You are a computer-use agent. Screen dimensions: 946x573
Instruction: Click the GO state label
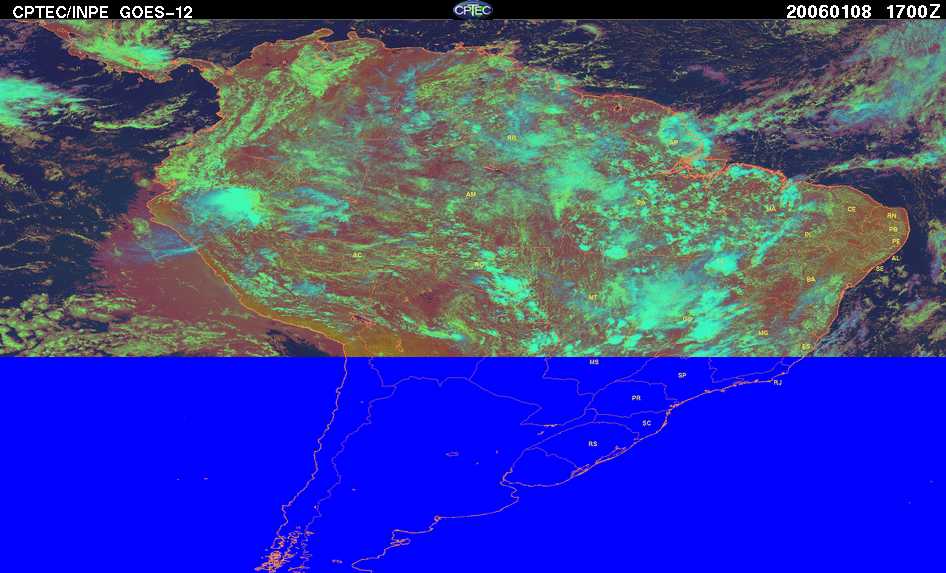687,318
